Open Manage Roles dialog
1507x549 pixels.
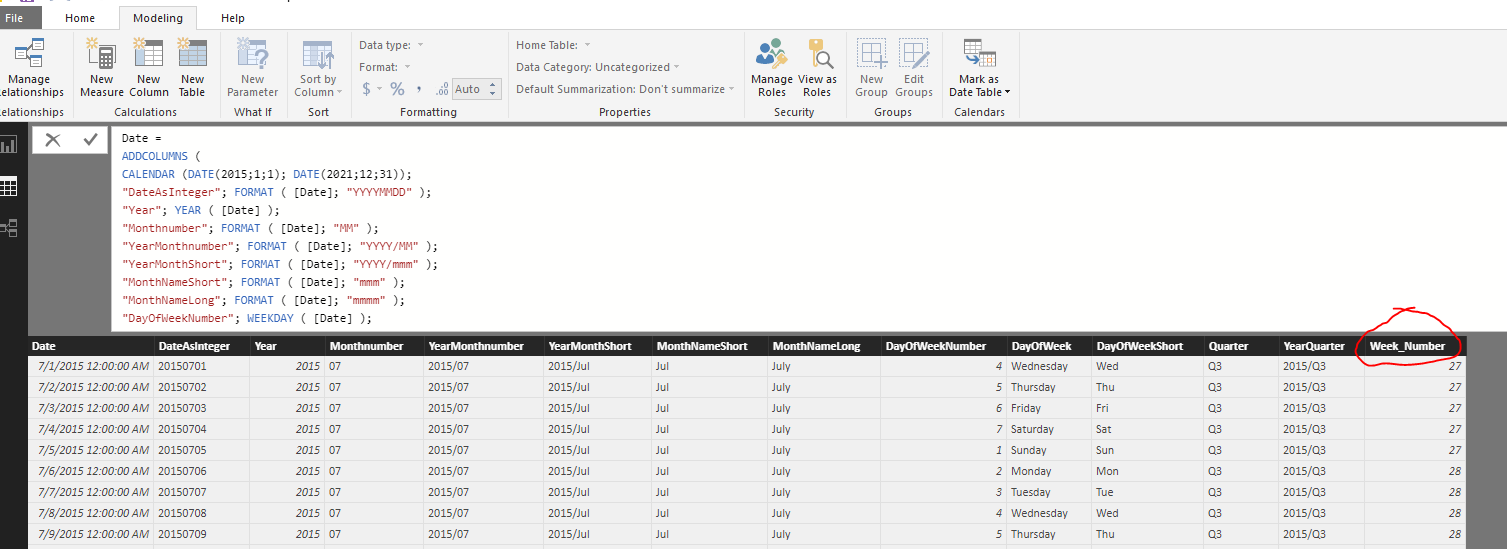click(x=771, y=68)
